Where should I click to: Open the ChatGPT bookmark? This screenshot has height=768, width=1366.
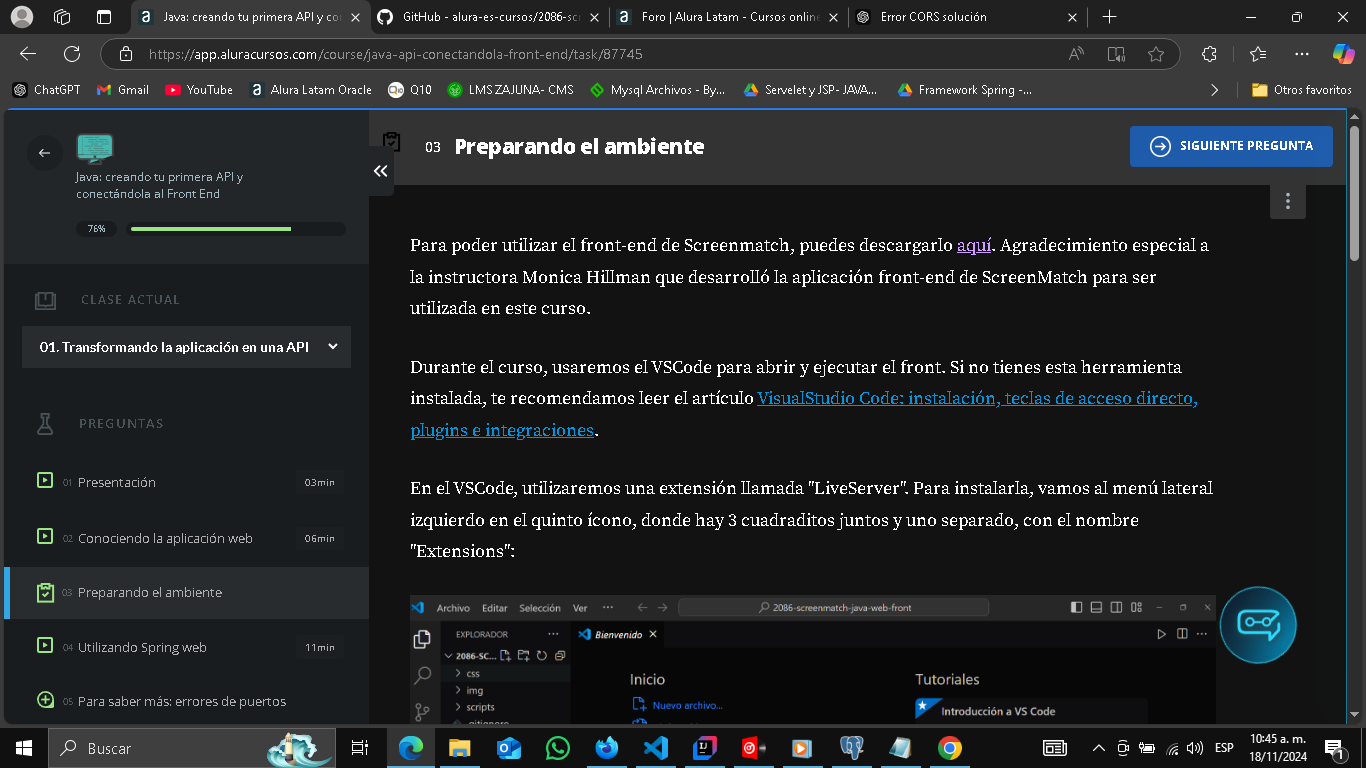click(x=47, y=89)
